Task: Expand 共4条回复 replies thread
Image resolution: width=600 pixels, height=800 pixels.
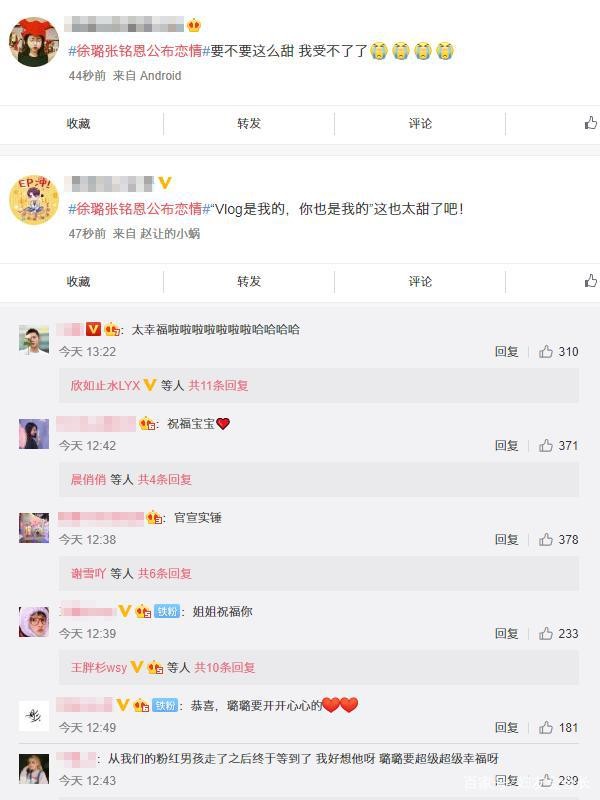Action: [165, 479]
